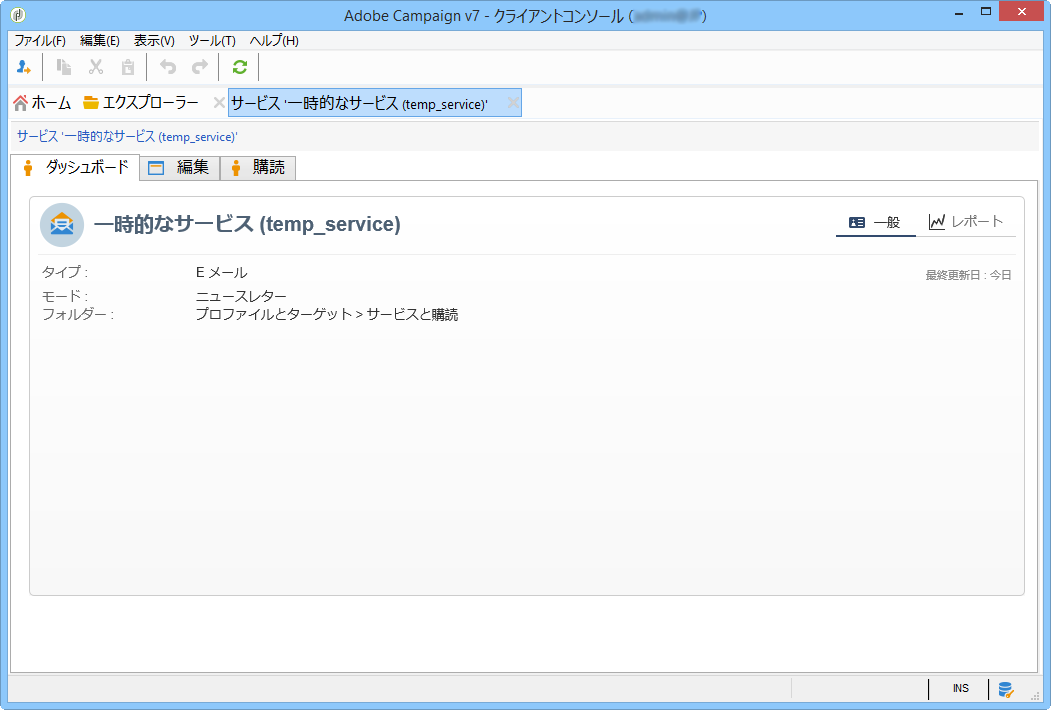Click the red Home house icon
The width and height of the screenshot is (1051, 710).
pos(21,103)
